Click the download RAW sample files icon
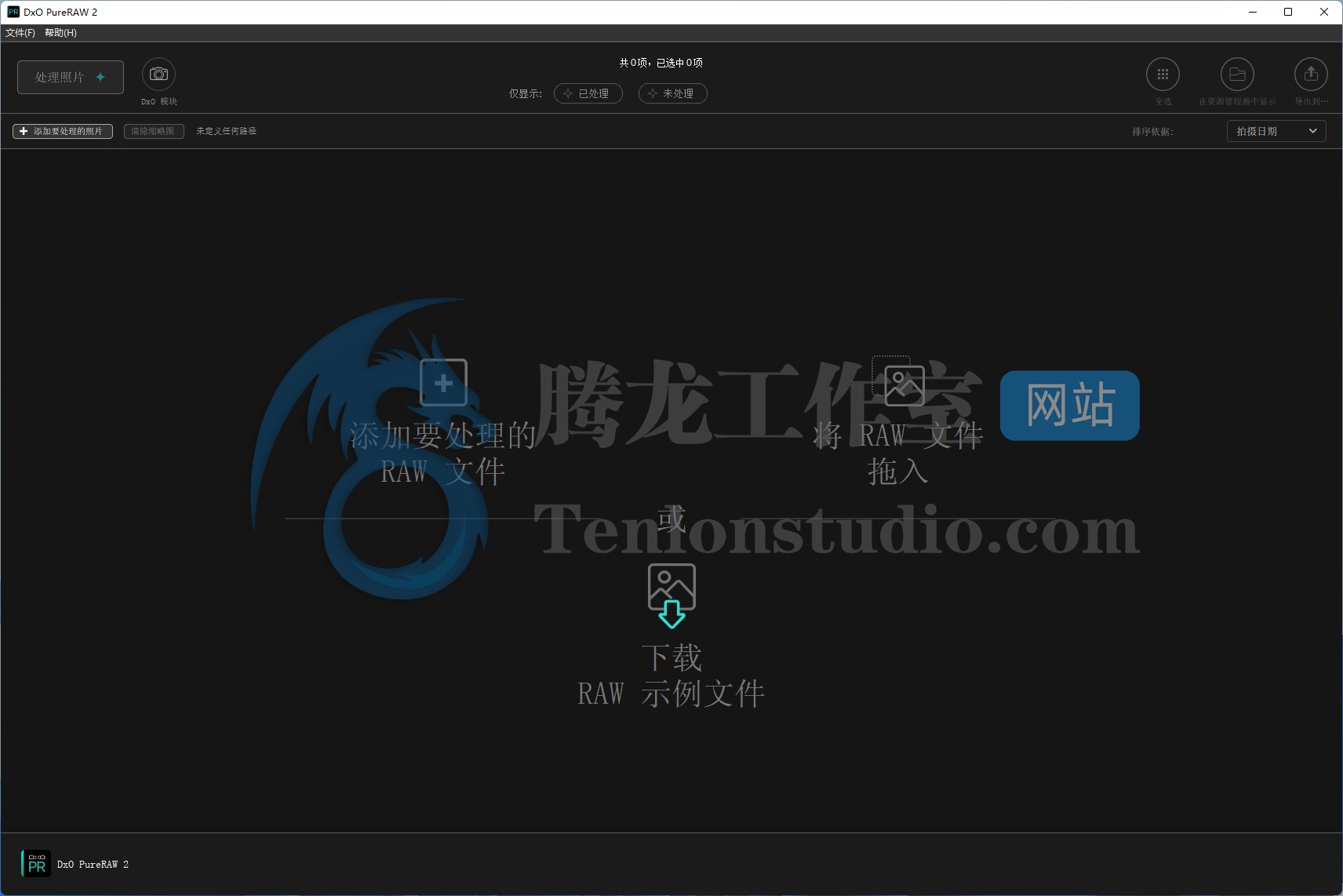 tap(671, 596)
